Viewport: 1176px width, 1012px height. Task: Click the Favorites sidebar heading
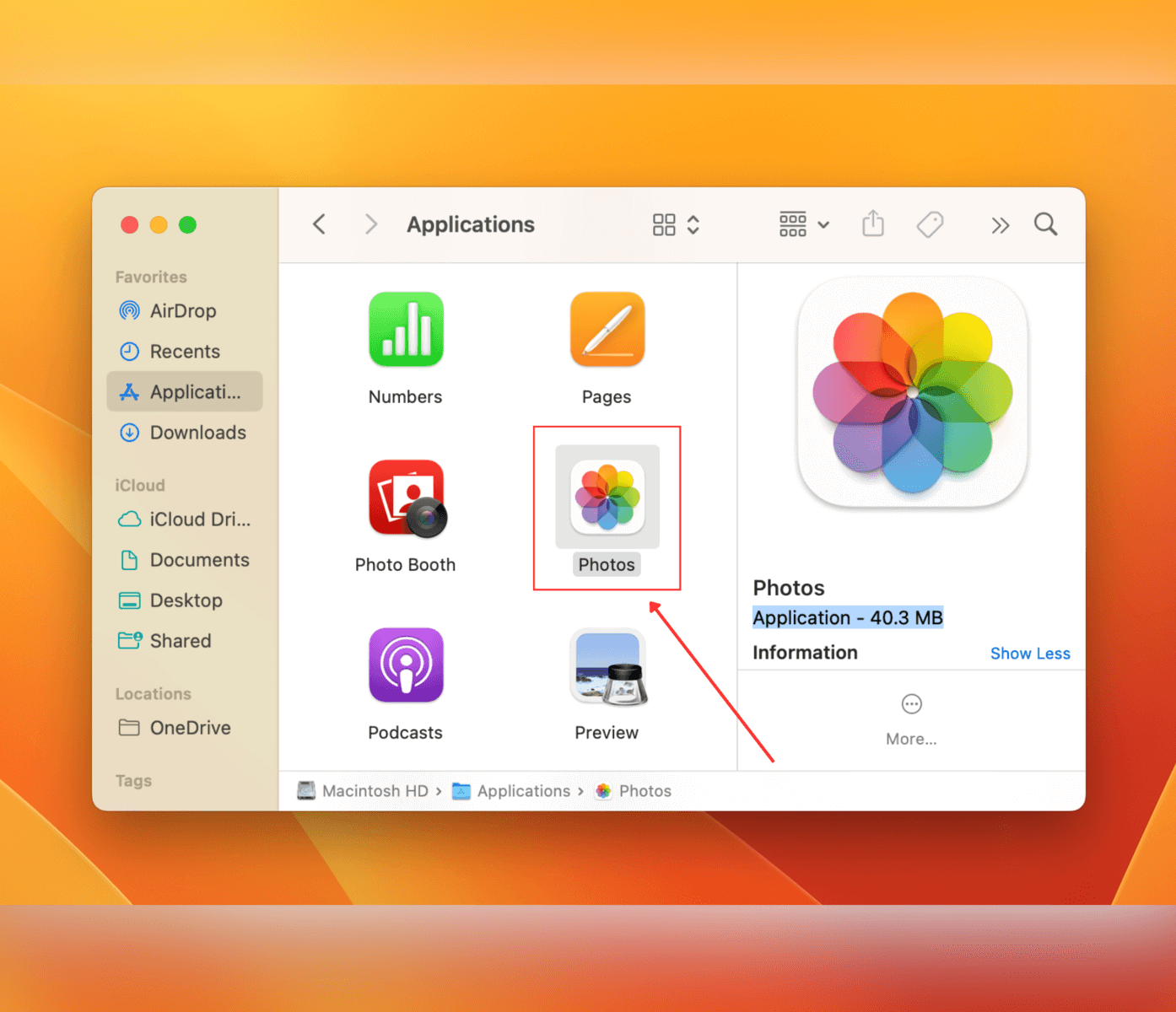[x=151, y=277]
